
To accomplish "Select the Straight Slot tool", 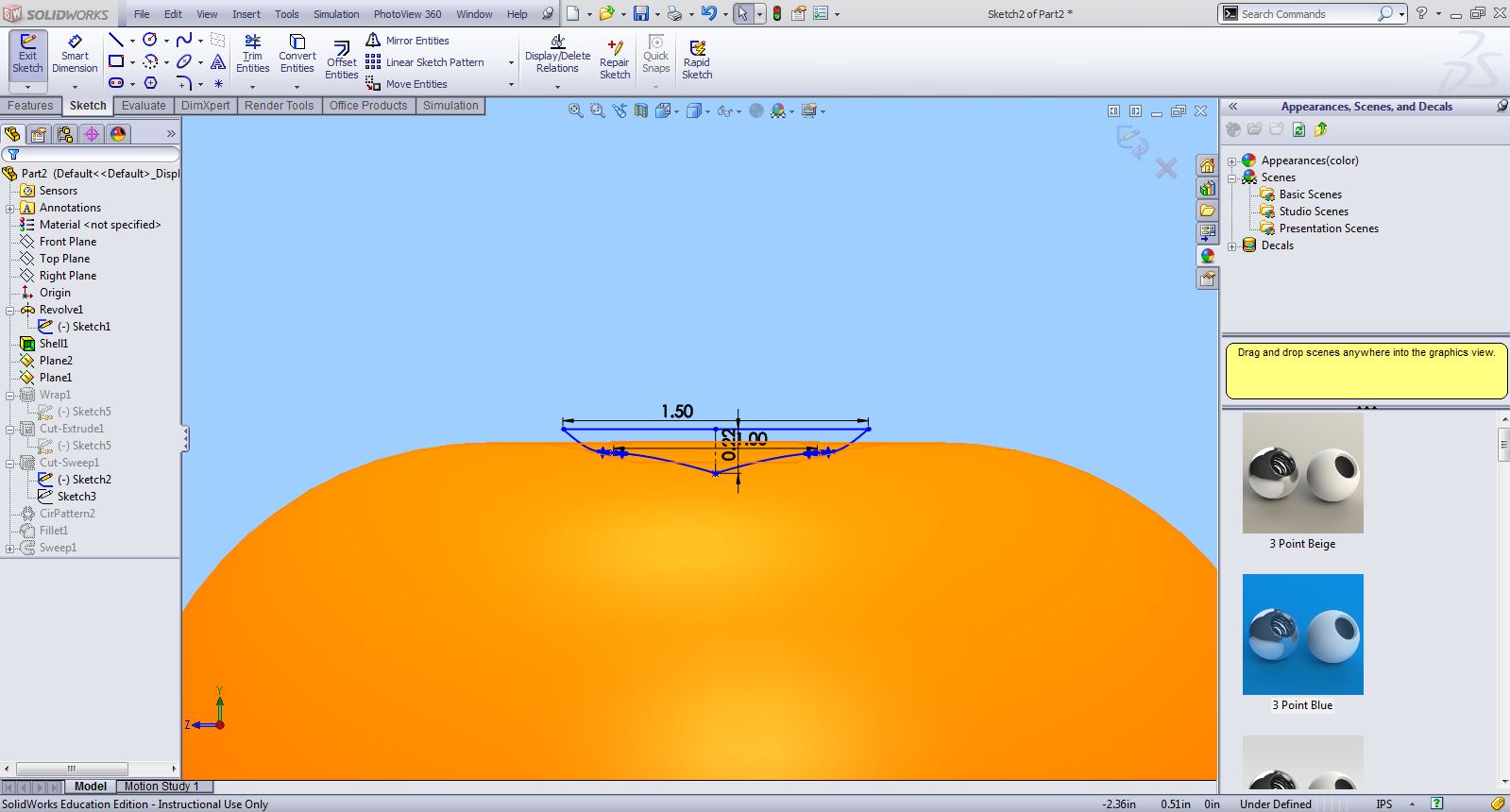I will [x=116, y=83].
